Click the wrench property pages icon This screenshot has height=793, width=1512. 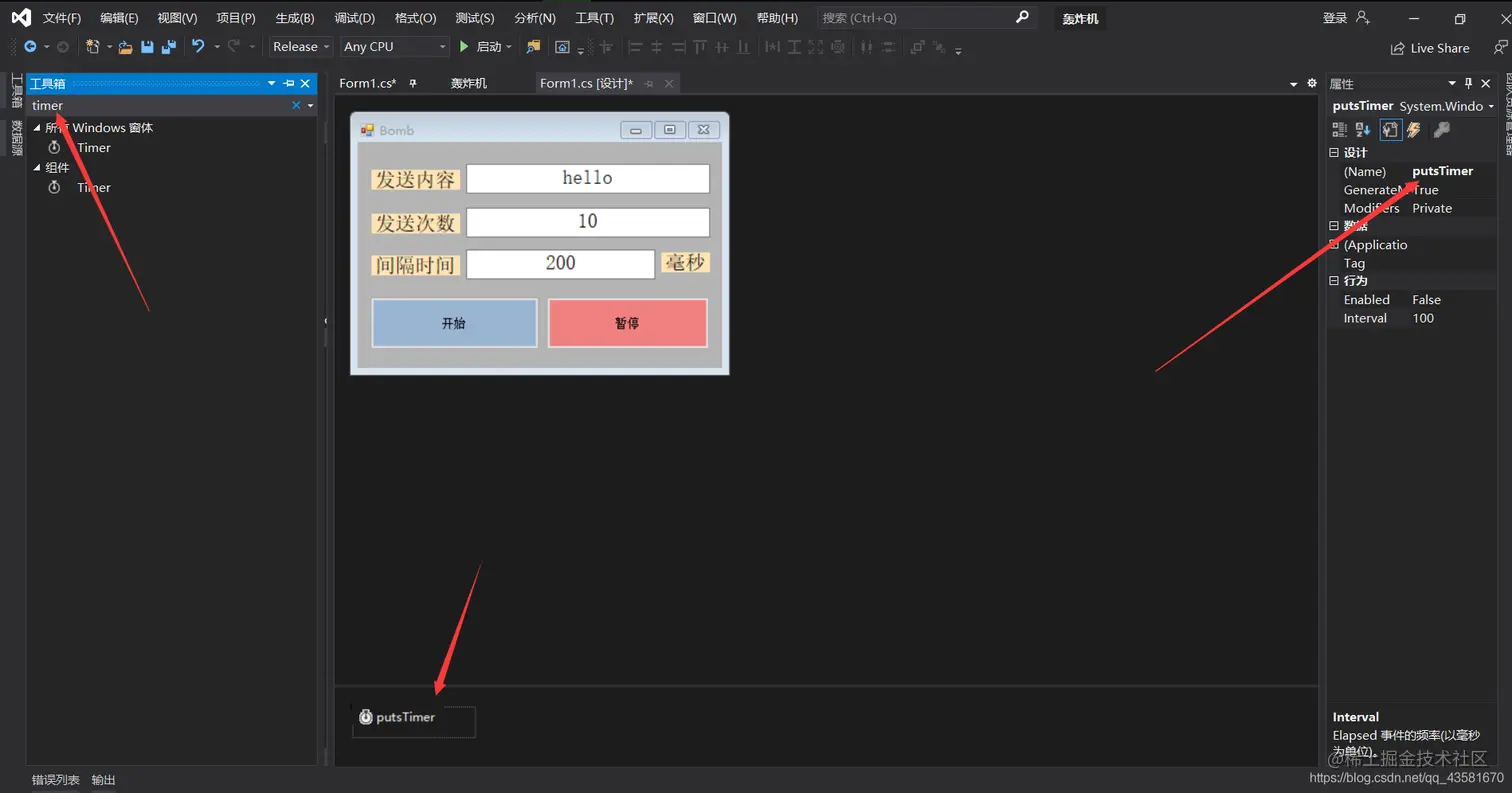(x=1441, y=129)
